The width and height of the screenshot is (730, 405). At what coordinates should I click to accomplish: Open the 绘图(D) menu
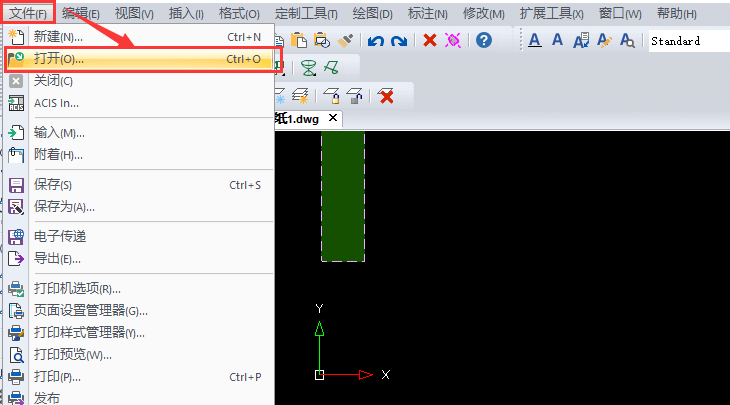coord(372,14)
